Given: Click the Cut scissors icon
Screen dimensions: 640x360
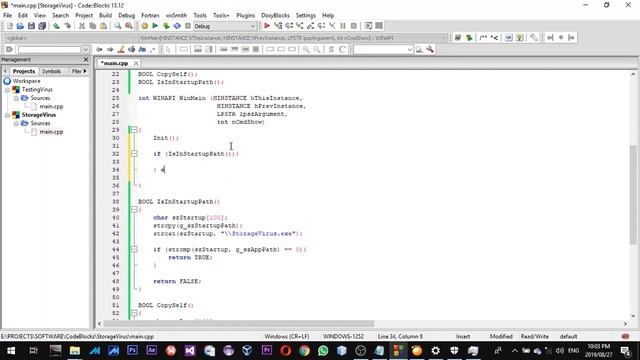Looking at the screenshot, I should pos(82,26).
